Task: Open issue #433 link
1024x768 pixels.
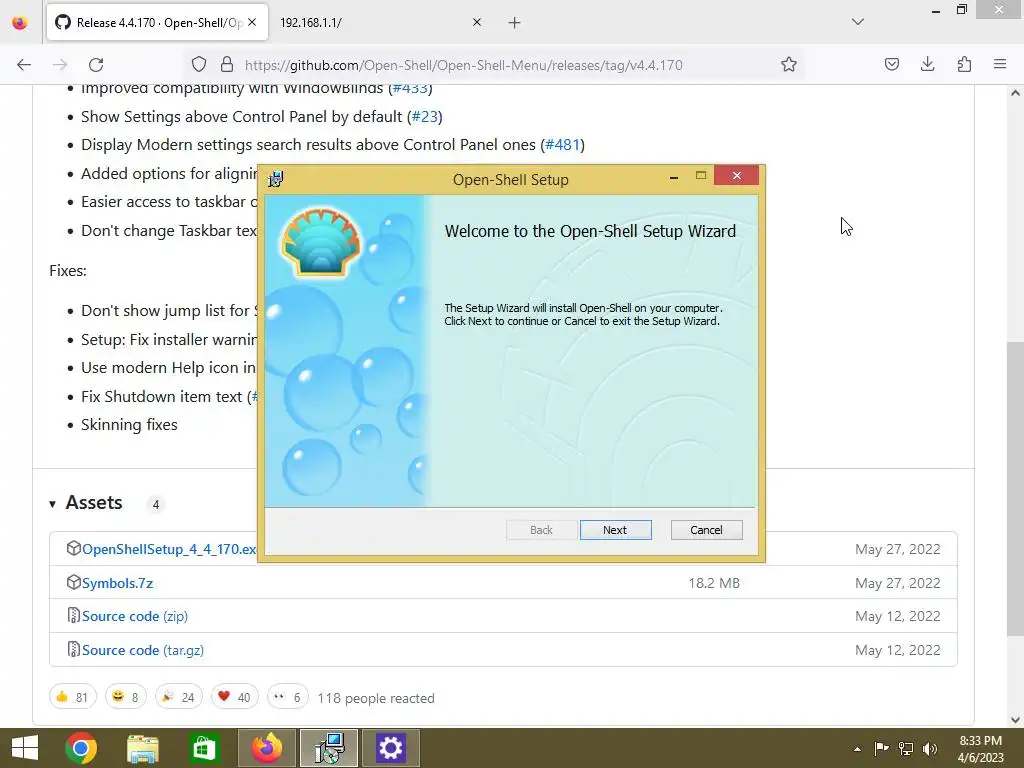Action: pyautogui.click(x=409, y=88)
